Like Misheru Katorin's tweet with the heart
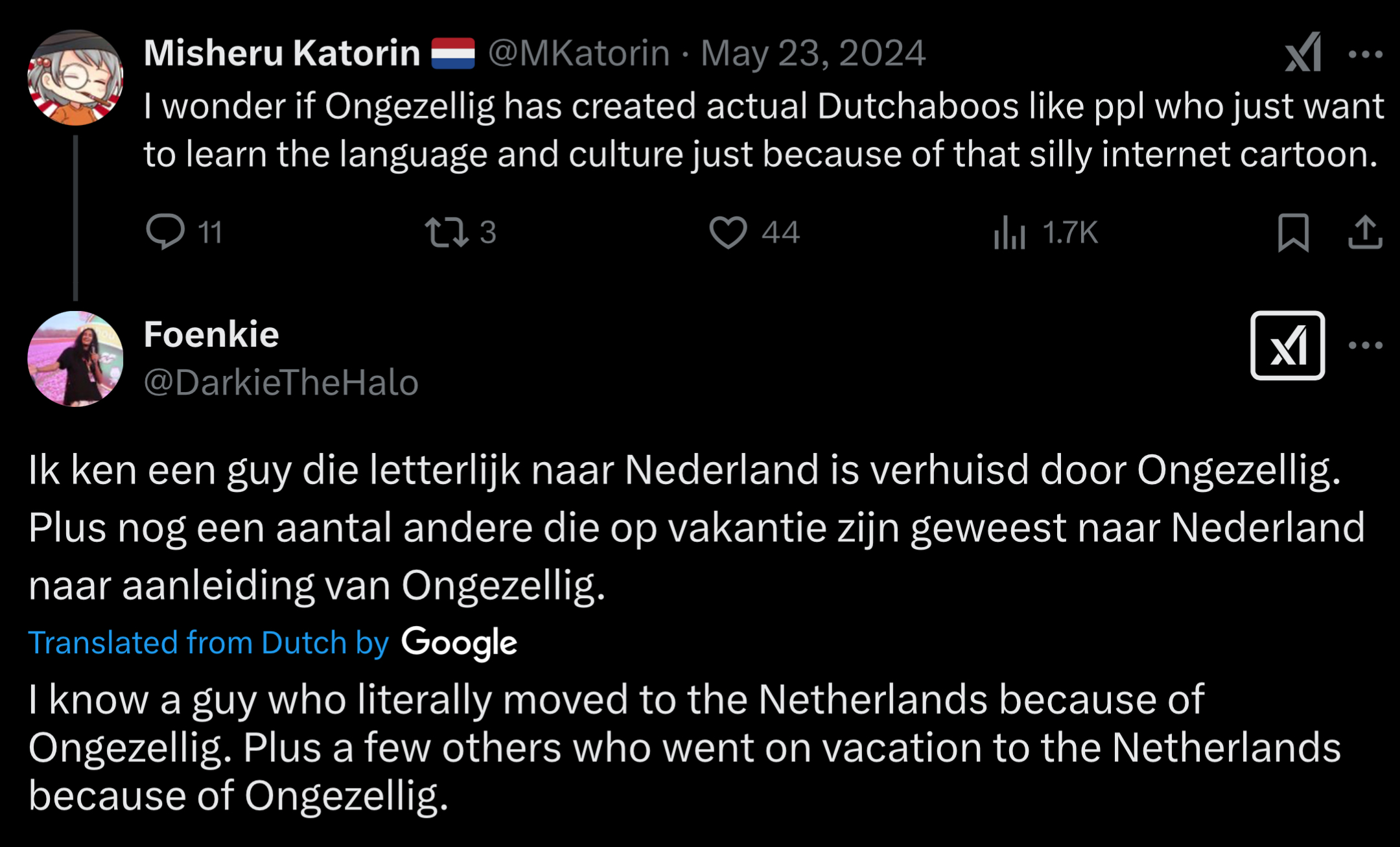 [x=728, y=232]
